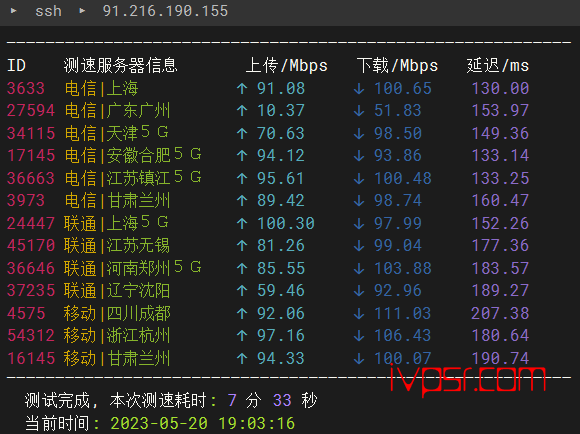
Task: Click the upload arrow beside 81.26
Action: 242,246
